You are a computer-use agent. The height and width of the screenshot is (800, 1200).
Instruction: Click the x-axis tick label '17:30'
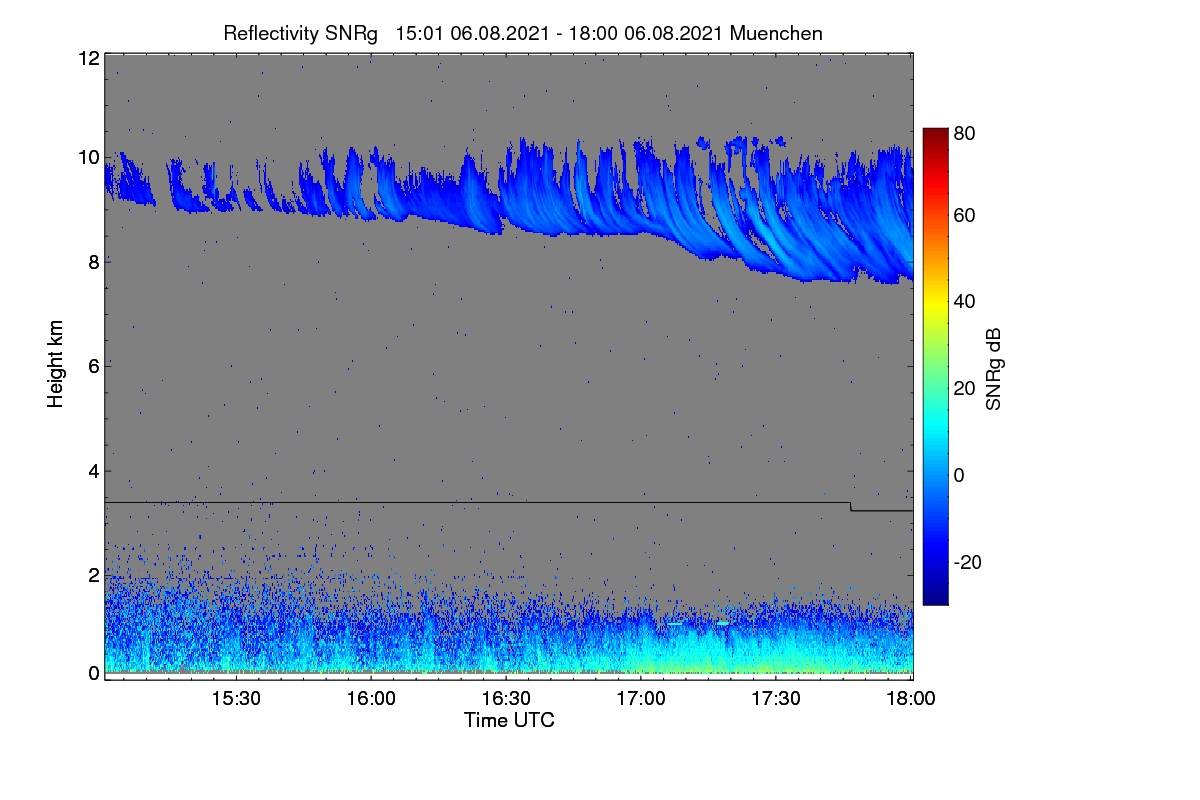[x=776, y=699]
